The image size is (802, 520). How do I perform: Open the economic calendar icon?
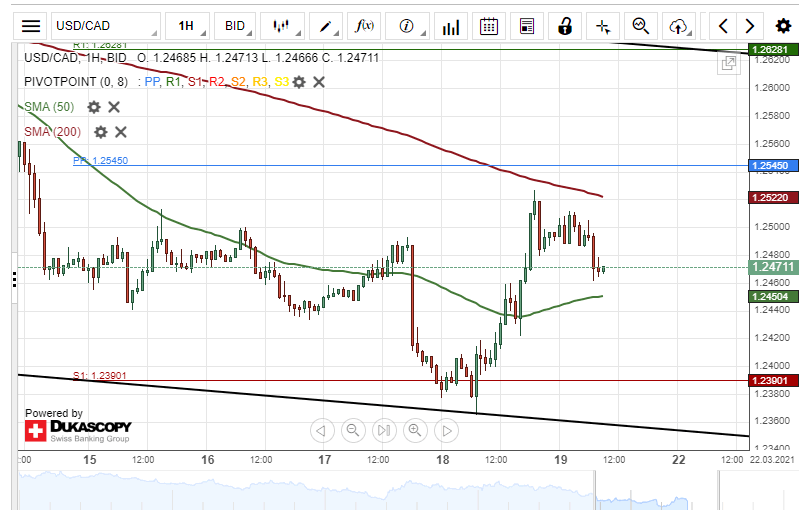click(x=489, y=26)
